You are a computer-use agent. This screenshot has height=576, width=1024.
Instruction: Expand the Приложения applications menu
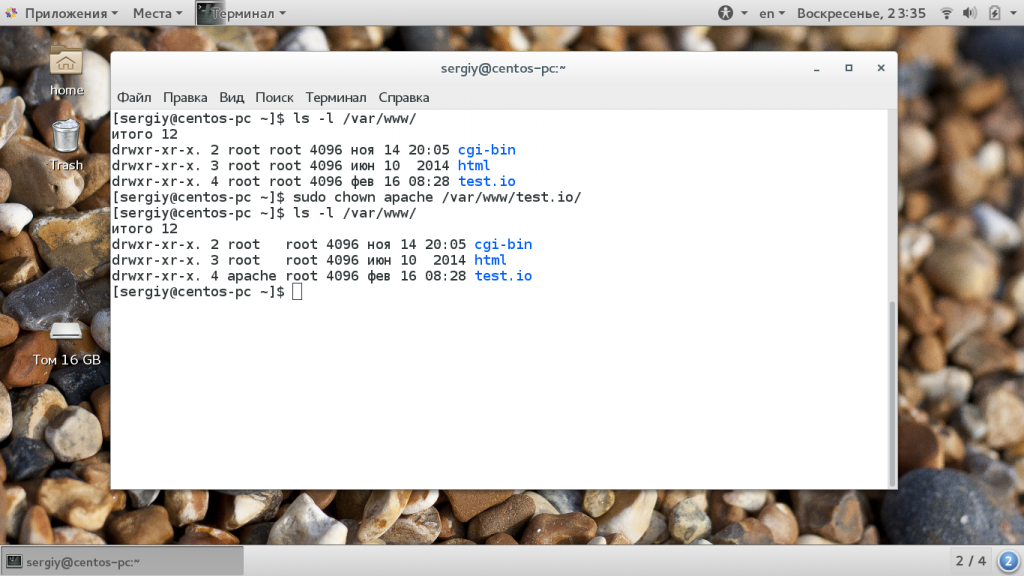63,13
